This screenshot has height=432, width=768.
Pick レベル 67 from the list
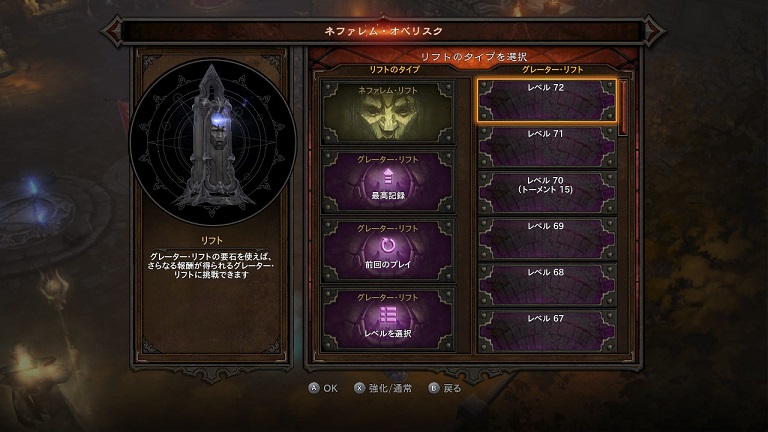coord(547,331)
